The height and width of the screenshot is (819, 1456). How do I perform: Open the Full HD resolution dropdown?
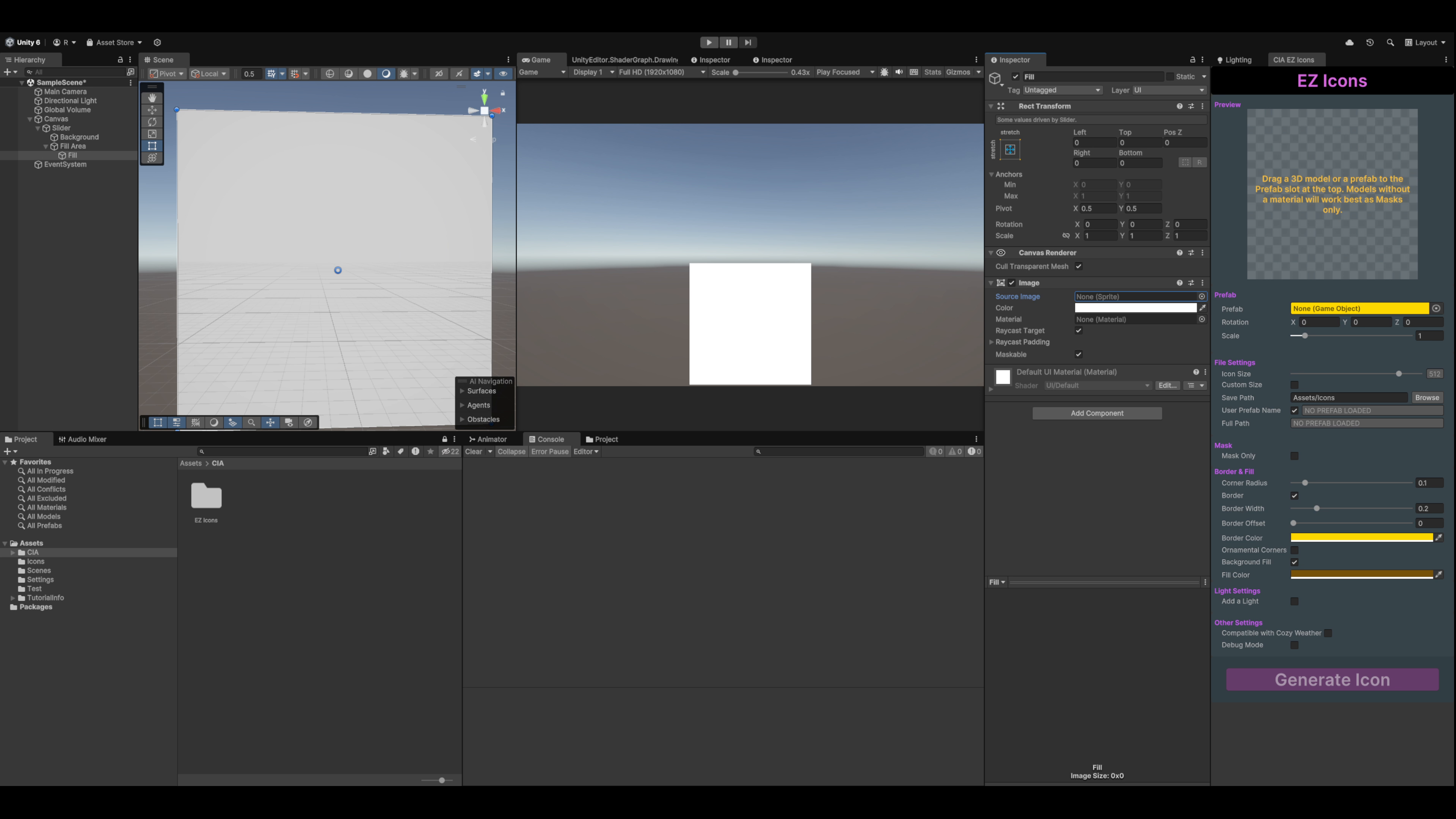tap(662, 72)
